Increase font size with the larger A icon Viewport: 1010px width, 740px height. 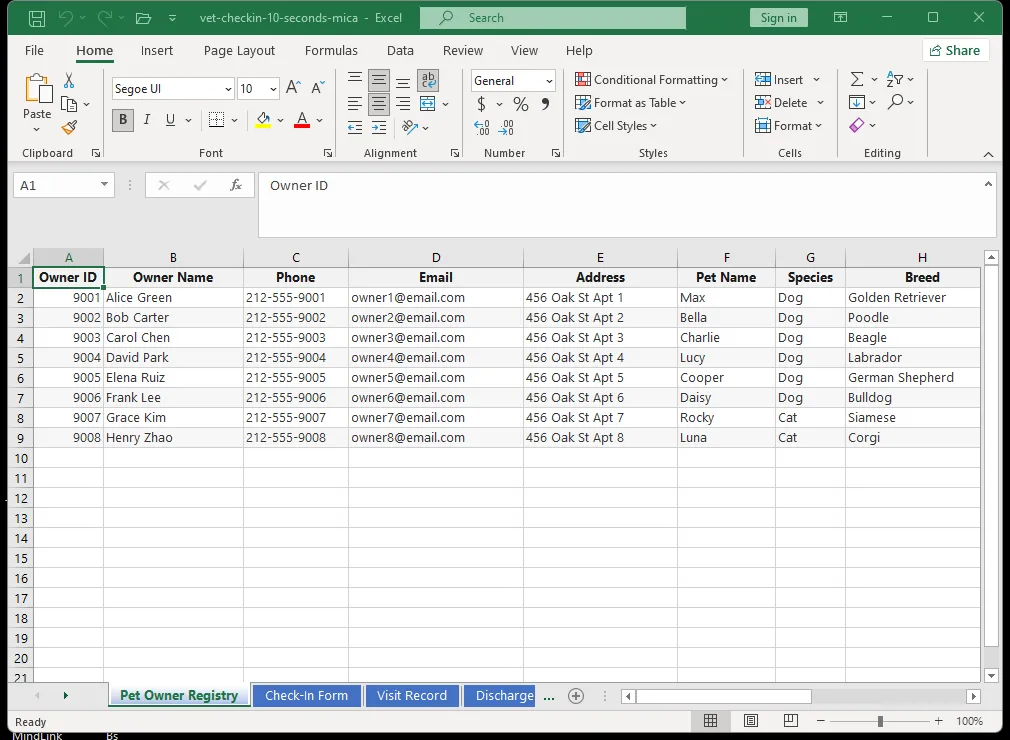click(x=293, y=88)
